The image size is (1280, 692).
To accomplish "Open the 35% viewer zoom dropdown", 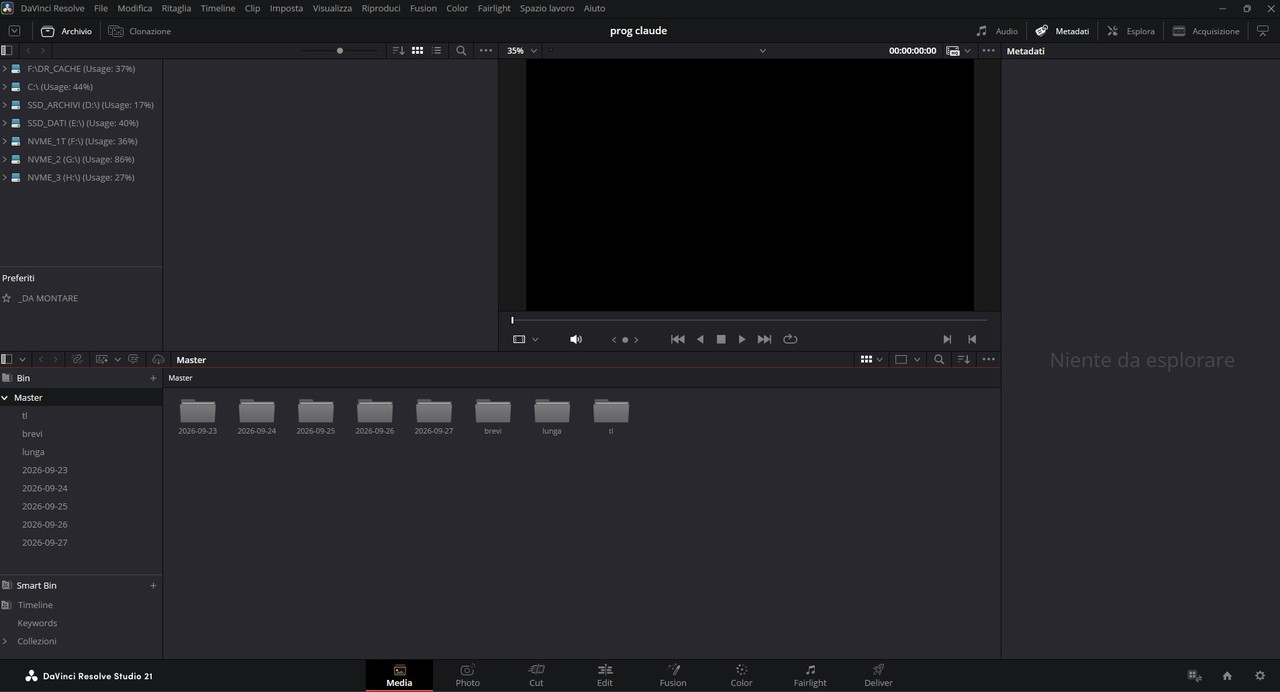I will [522, 50].
